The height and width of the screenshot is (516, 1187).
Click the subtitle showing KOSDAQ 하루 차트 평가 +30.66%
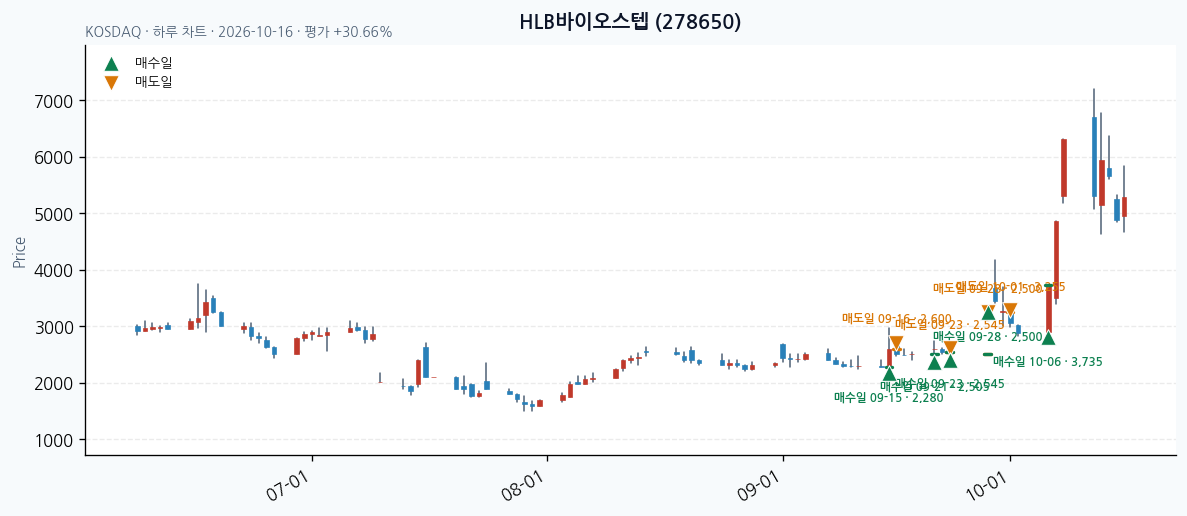tap(238, 33)
